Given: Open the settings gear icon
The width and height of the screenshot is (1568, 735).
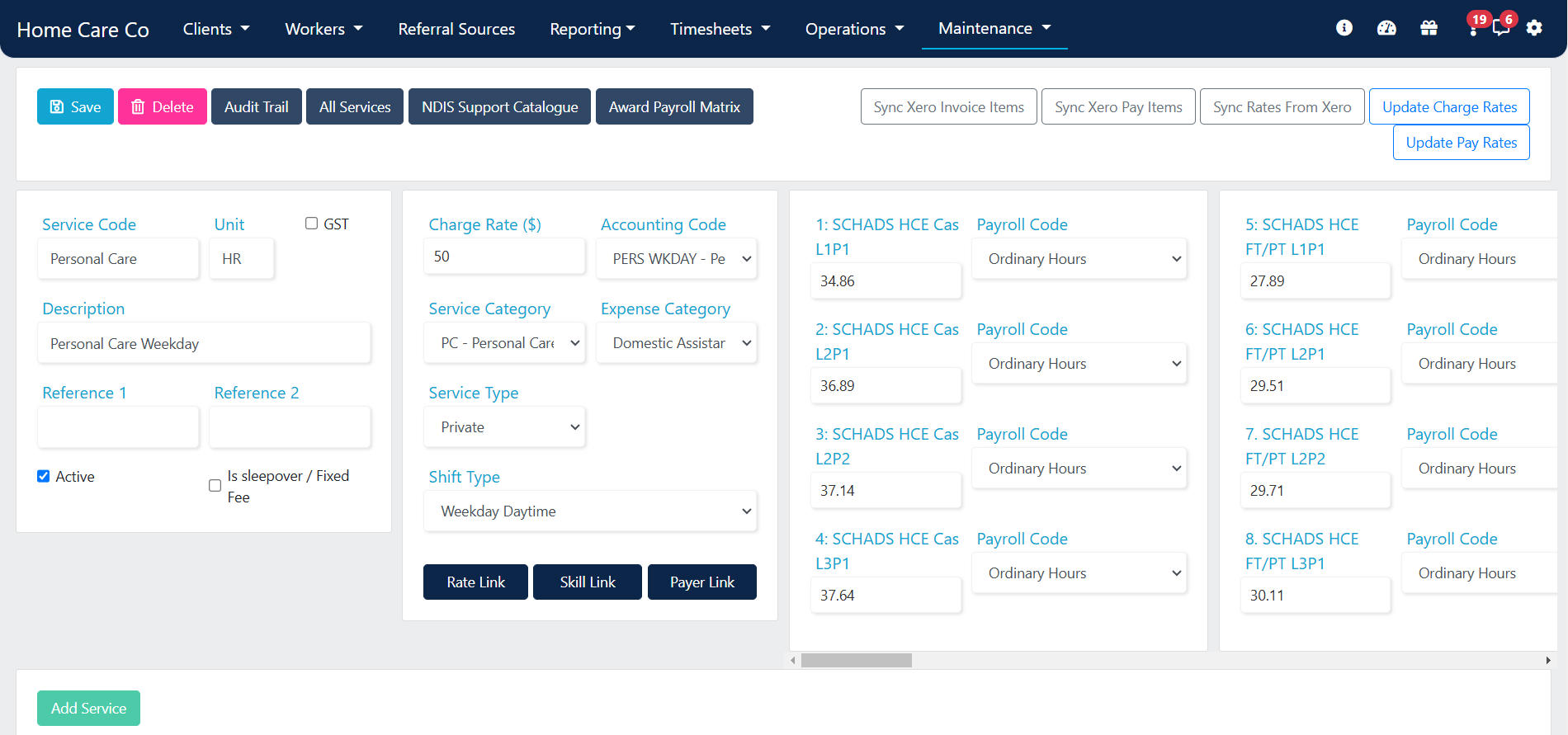Looking at the screenshot, I should click(1534, 28).
